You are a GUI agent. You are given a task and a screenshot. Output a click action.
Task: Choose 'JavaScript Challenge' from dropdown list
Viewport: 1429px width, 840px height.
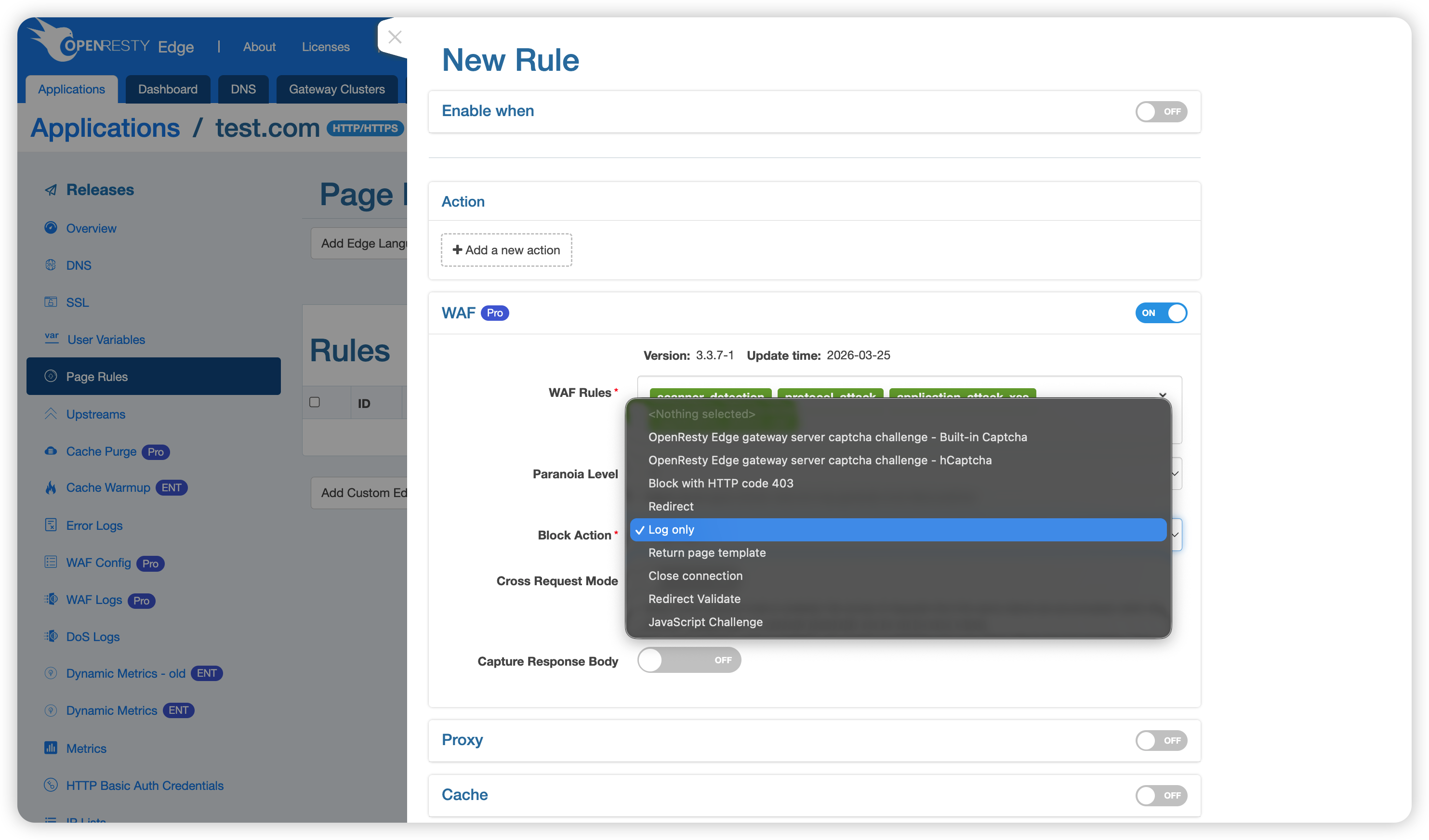(705, 622)
